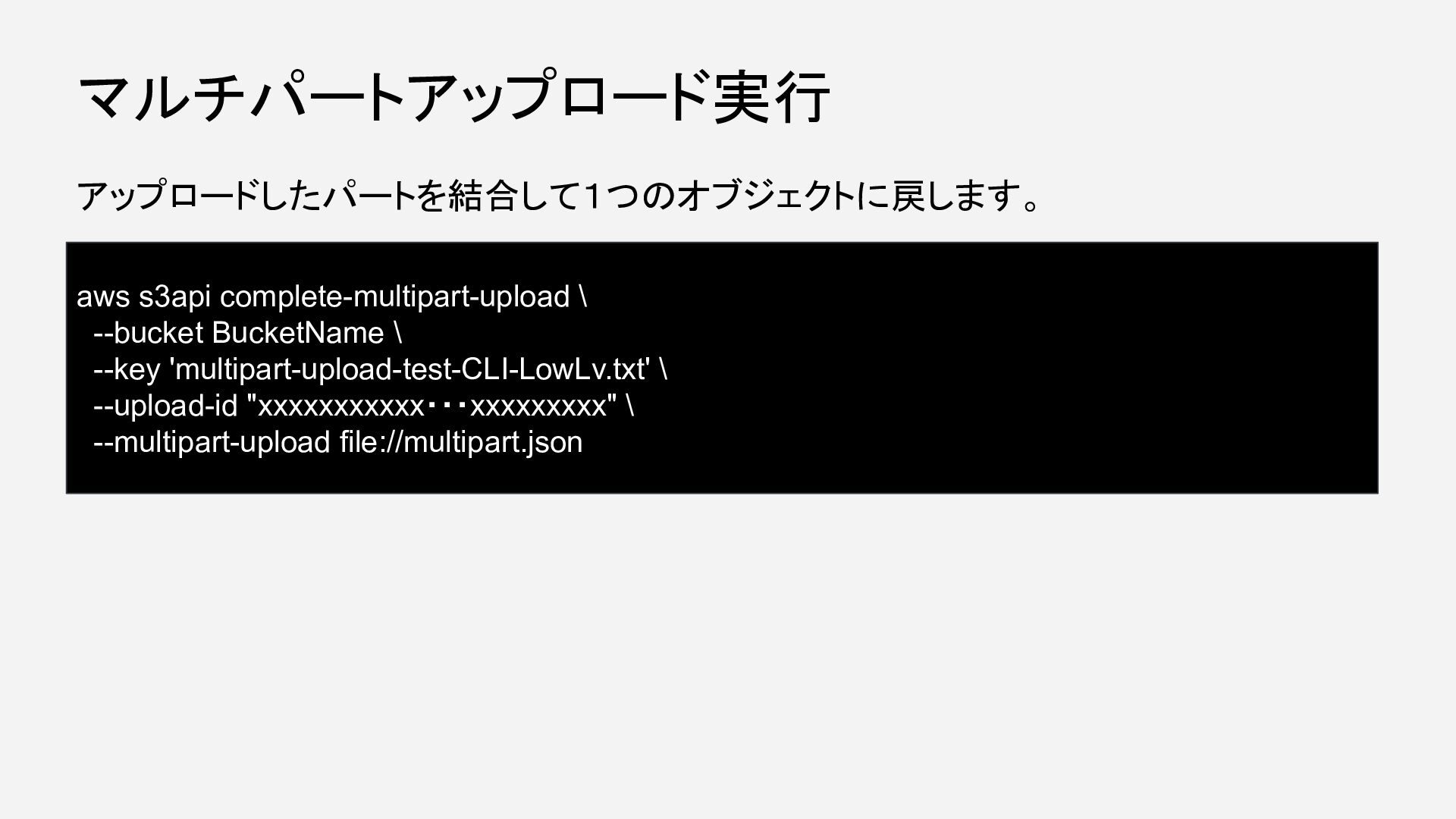Screen dimensions: 1456x819
Task: Click the '--multipart-upload file://multipart.json' line
Action: [338, 442]
